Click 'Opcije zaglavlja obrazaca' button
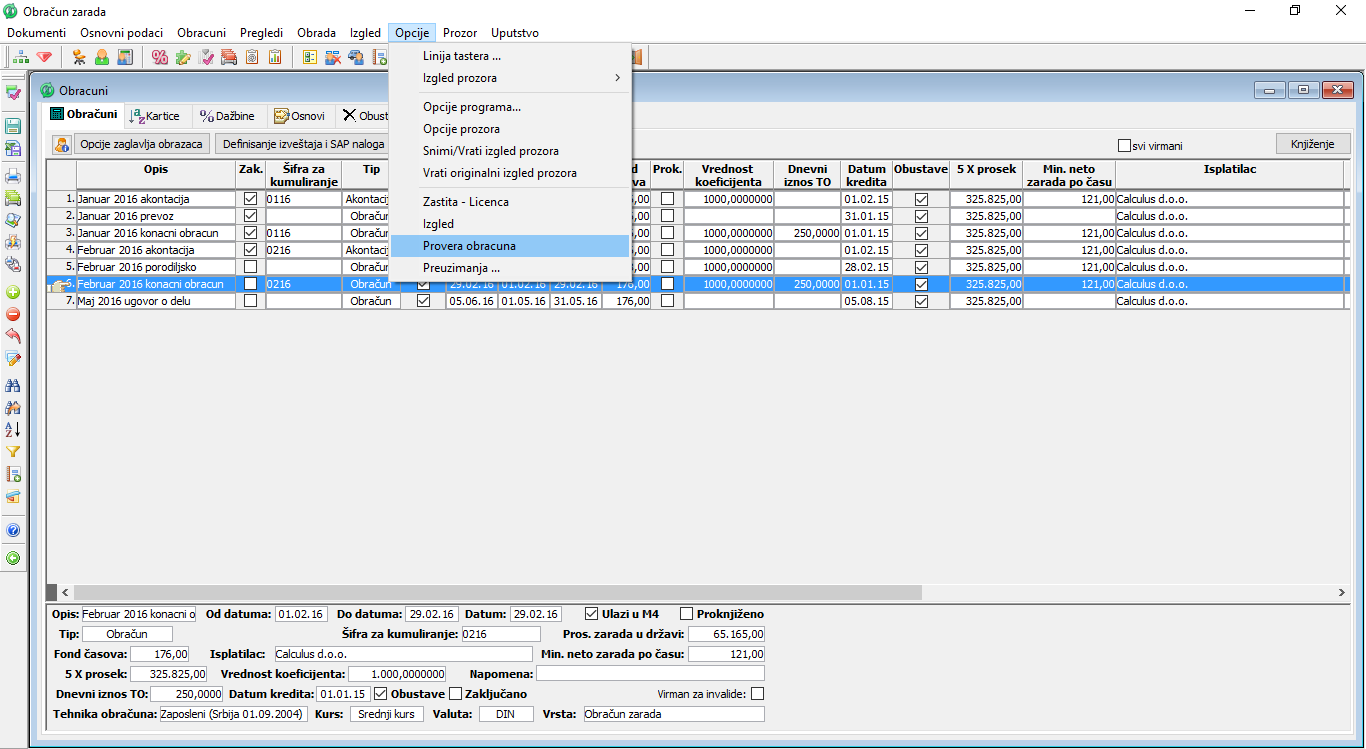This screenshot has width=1366, height=749. [142, 144]
